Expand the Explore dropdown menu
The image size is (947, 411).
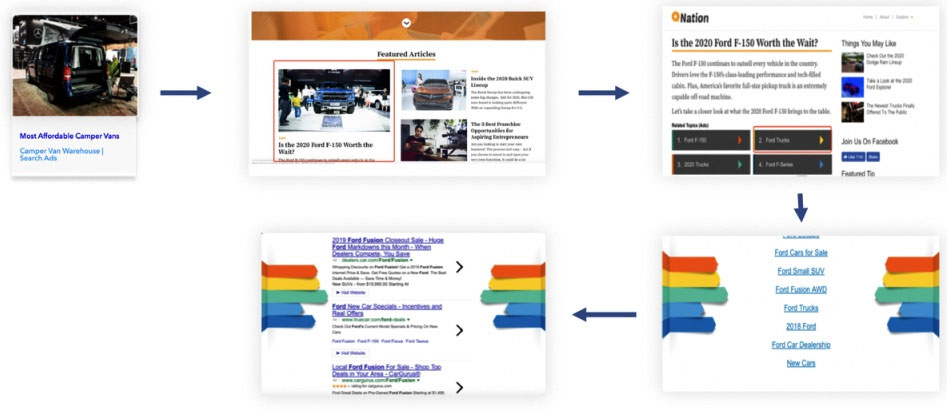(905, 17)
